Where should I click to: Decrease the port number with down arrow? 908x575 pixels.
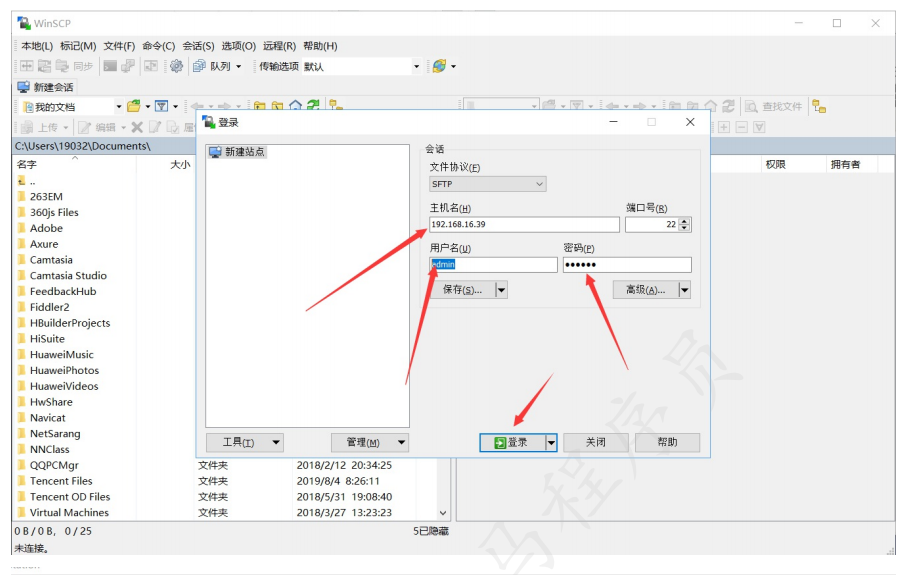point(684,228)
